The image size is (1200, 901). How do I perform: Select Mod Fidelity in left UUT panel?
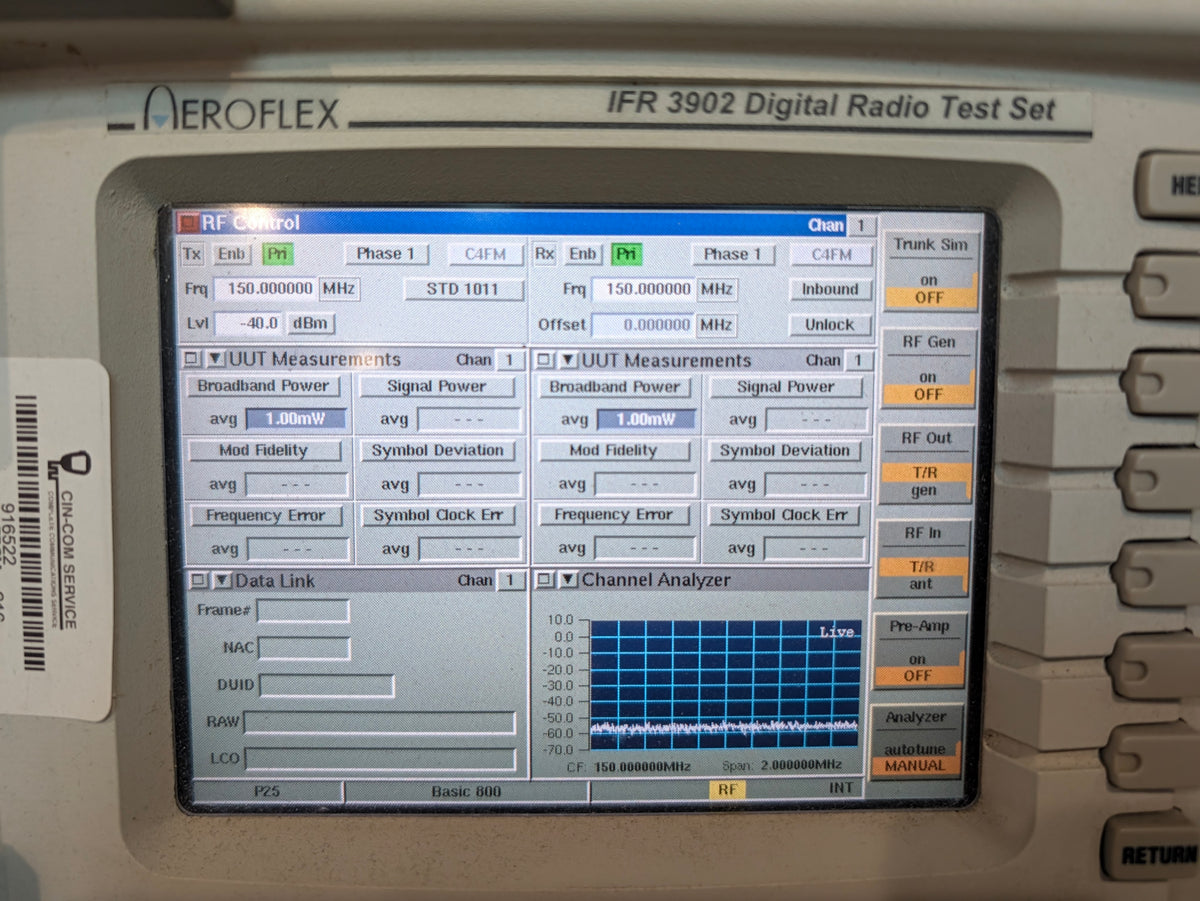click(264, 451)
